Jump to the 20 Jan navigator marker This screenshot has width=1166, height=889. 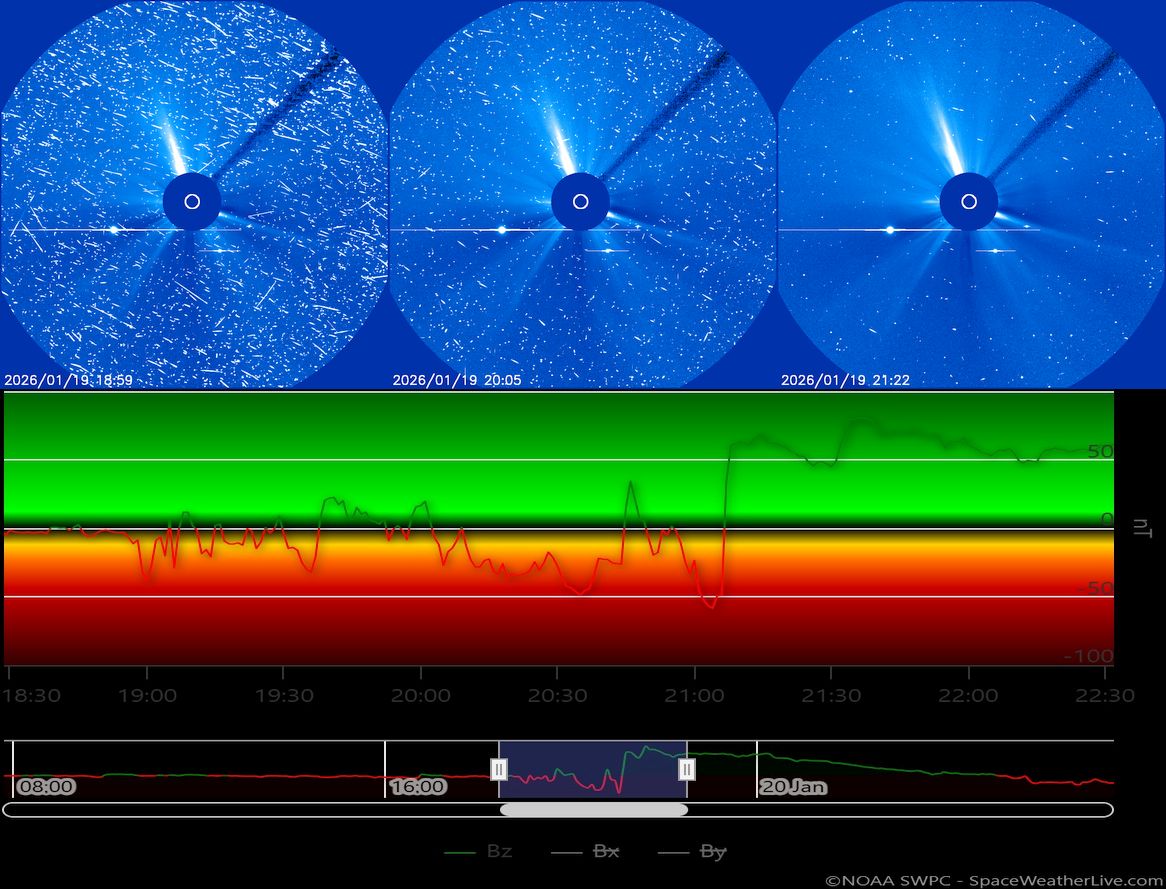pyautogui.click(x=793, y=787)
